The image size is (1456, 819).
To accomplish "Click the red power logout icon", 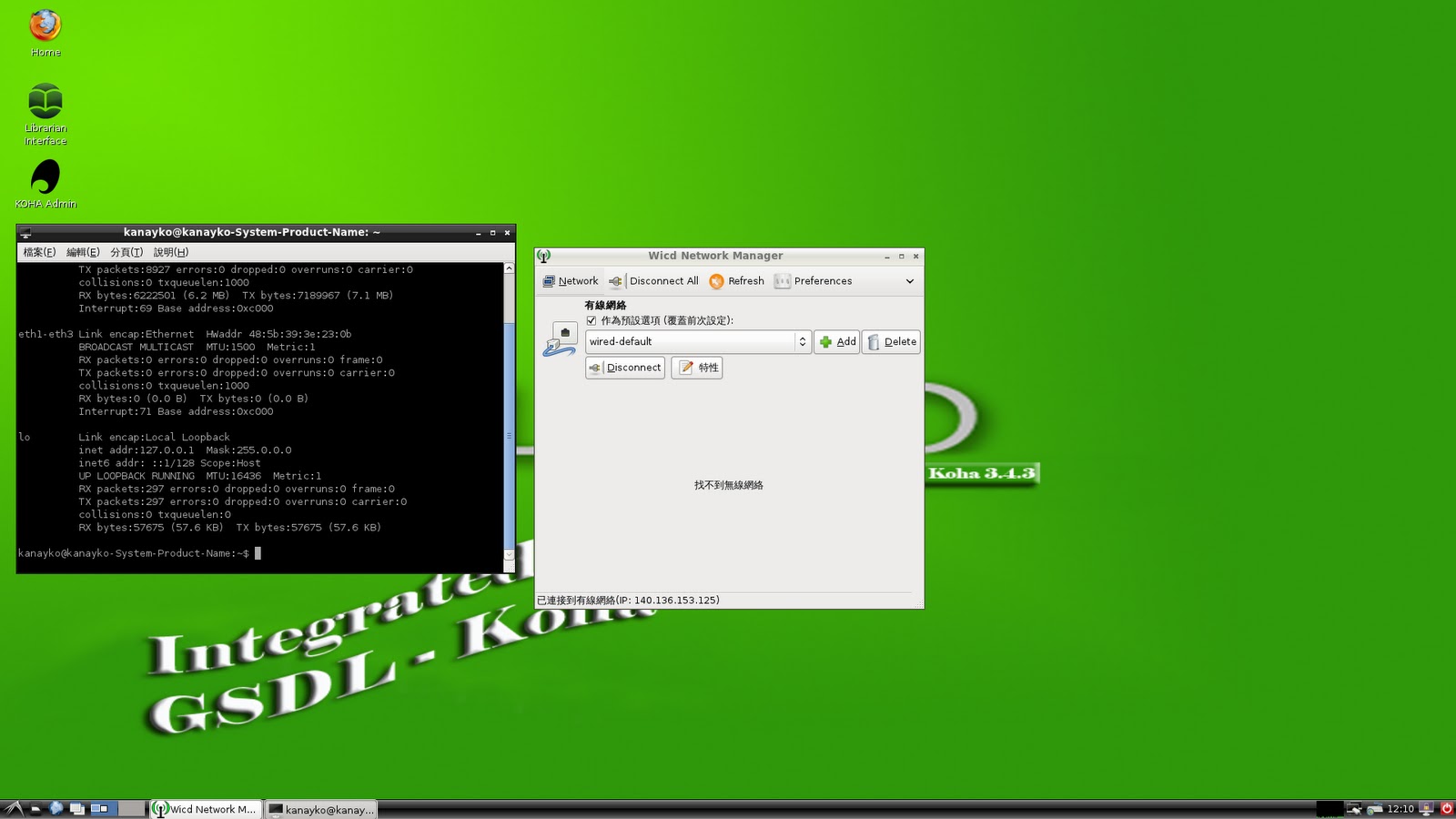I will coord(1446,808).
